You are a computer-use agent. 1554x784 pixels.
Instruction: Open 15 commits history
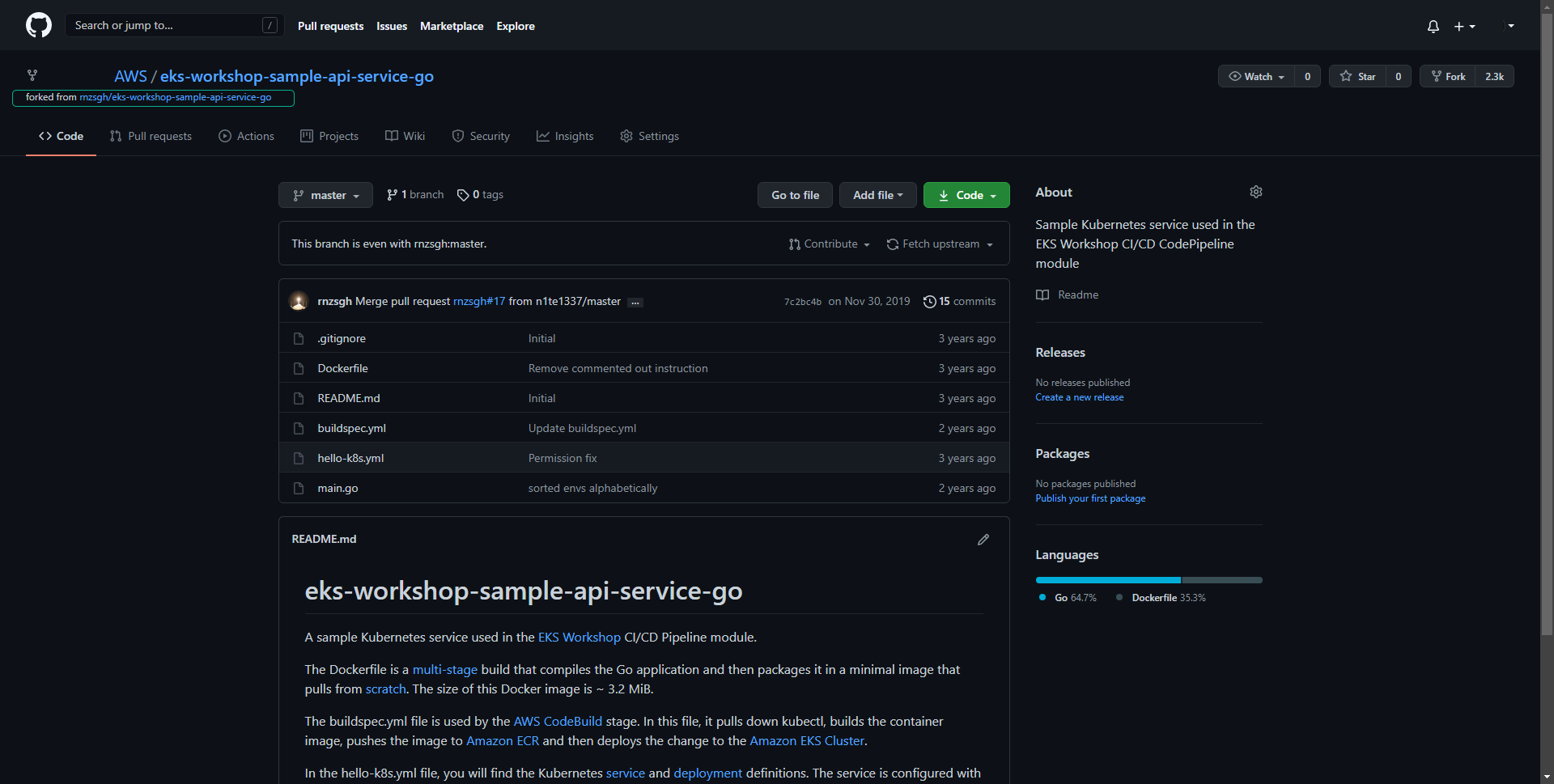pos(959,301)
